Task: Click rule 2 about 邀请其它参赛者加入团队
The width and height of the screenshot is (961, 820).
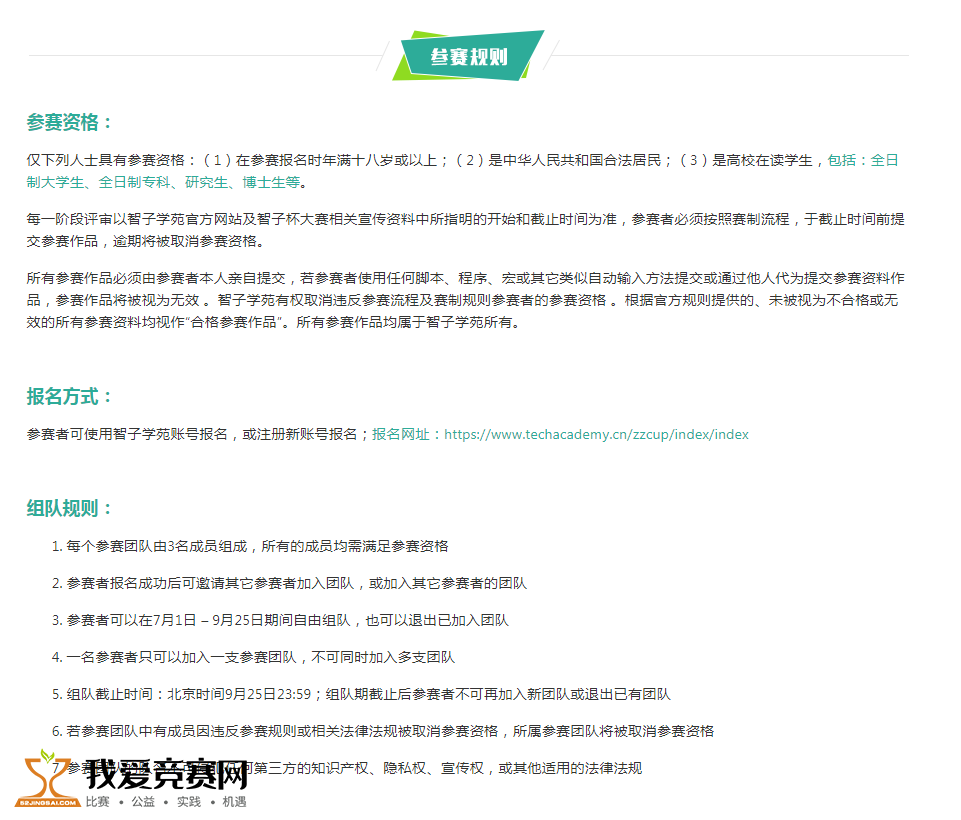Action: point(289,583)
